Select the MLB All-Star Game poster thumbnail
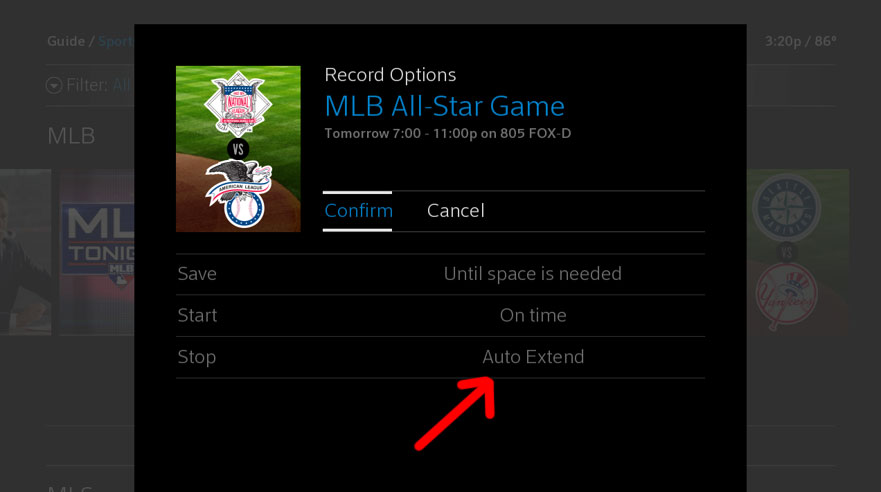The width and height of the screenshot is (881, 492). (x=238, y=149)
